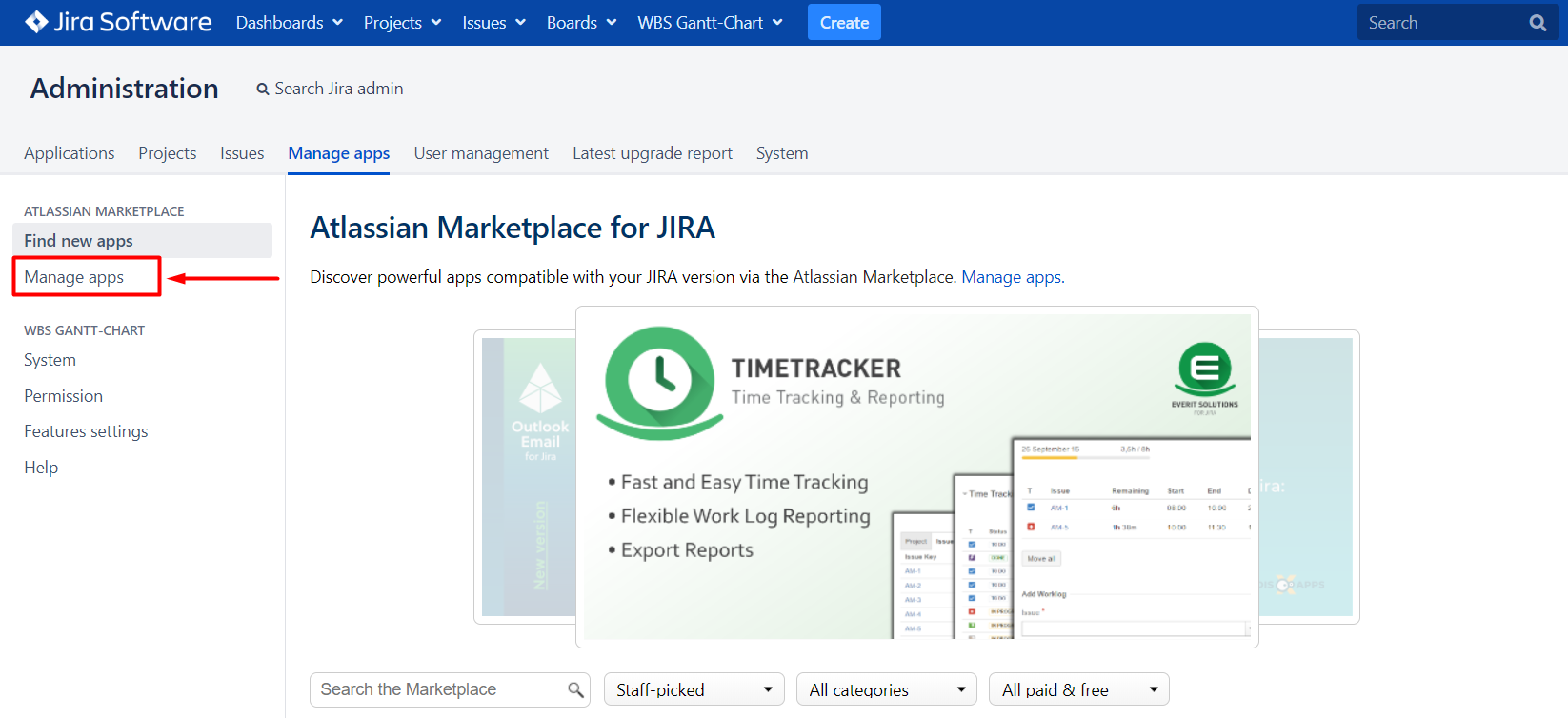This screenshot has height=718, width=1568.
Task: Expand the All categories dropdown
Action: click(886, 689)
